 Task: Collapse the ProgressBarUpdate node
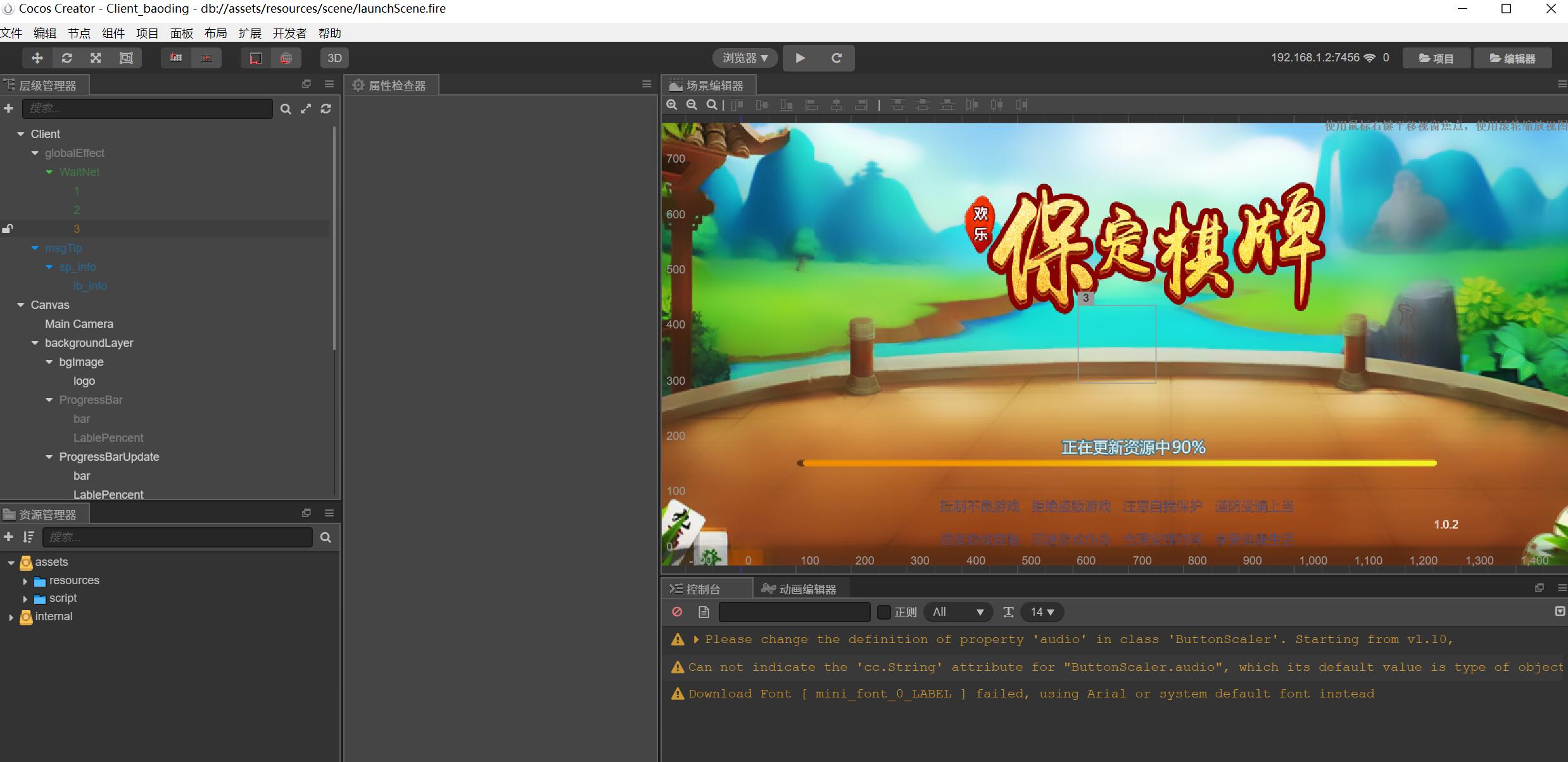[x=49, y=457]
